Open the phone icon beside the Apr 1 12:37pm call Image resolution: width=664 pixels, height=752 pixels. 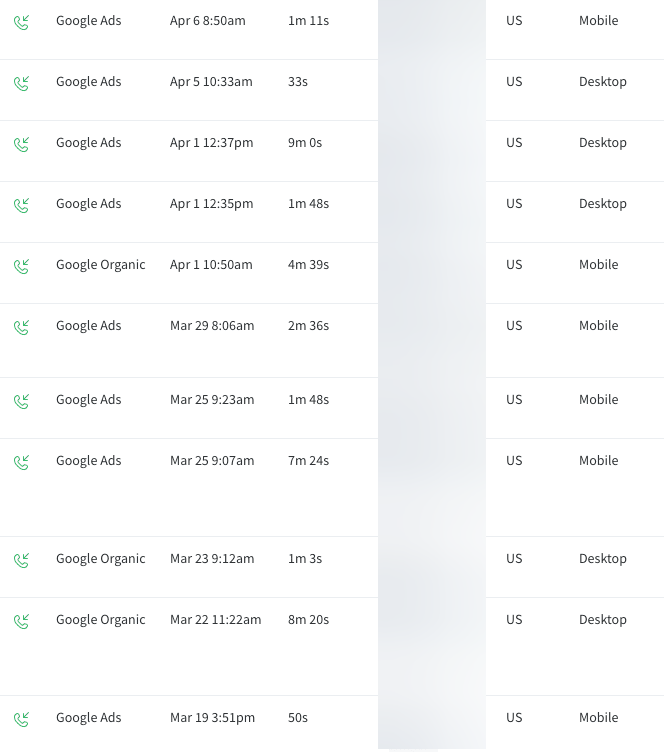[x=21, y=144]
